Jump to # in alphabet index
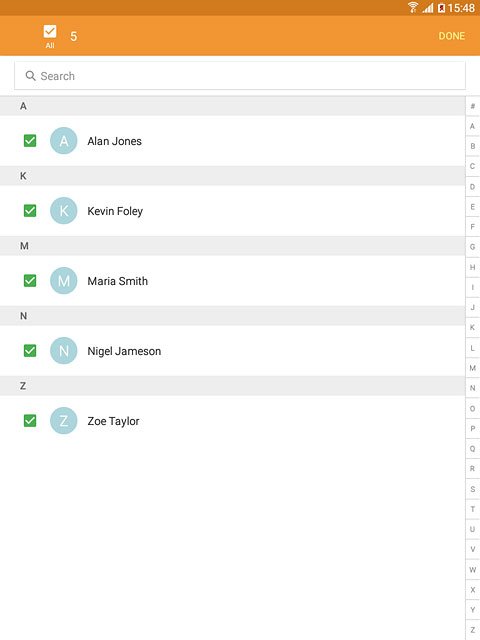The height and width of the screenshot is (640, 480). point(473,106)
